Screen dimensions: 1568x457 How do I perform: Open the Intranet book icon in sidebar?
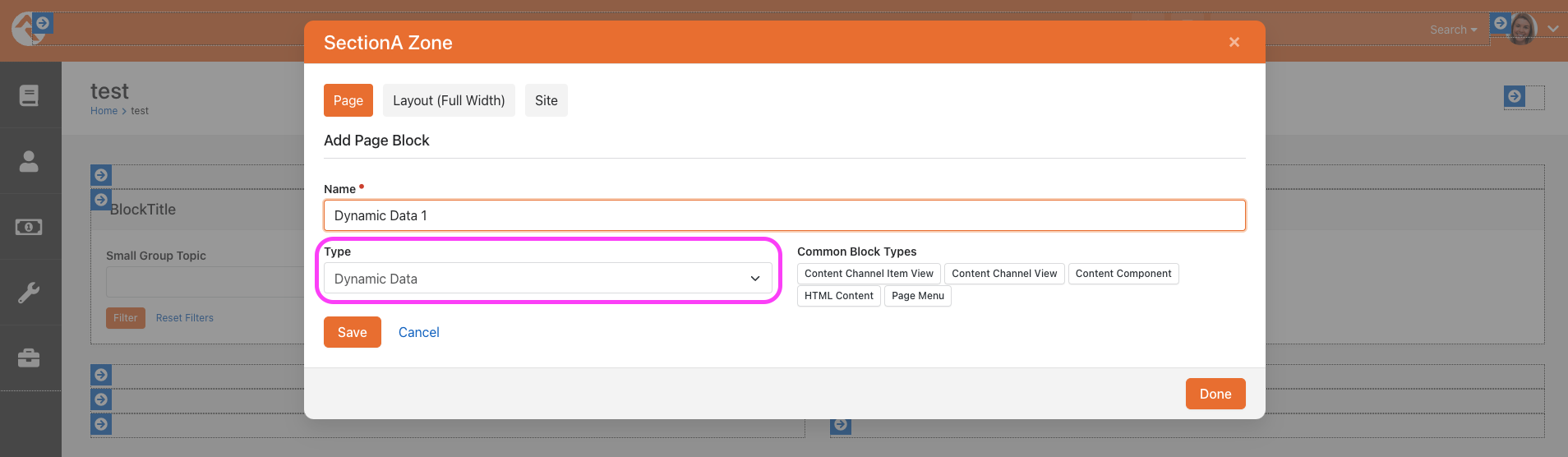[29, 95]
